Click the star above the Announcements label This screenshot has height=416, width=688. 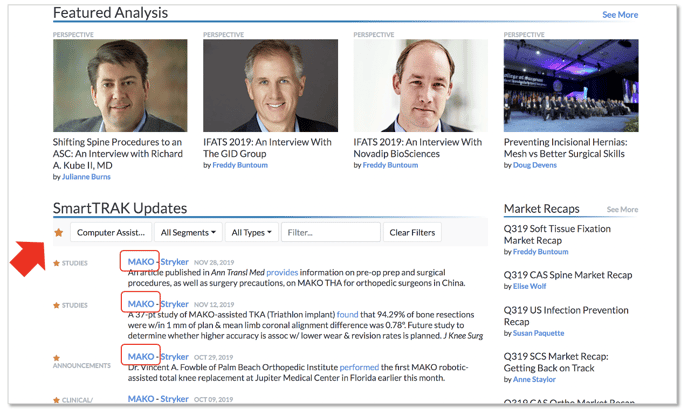(x=56, y=358)
